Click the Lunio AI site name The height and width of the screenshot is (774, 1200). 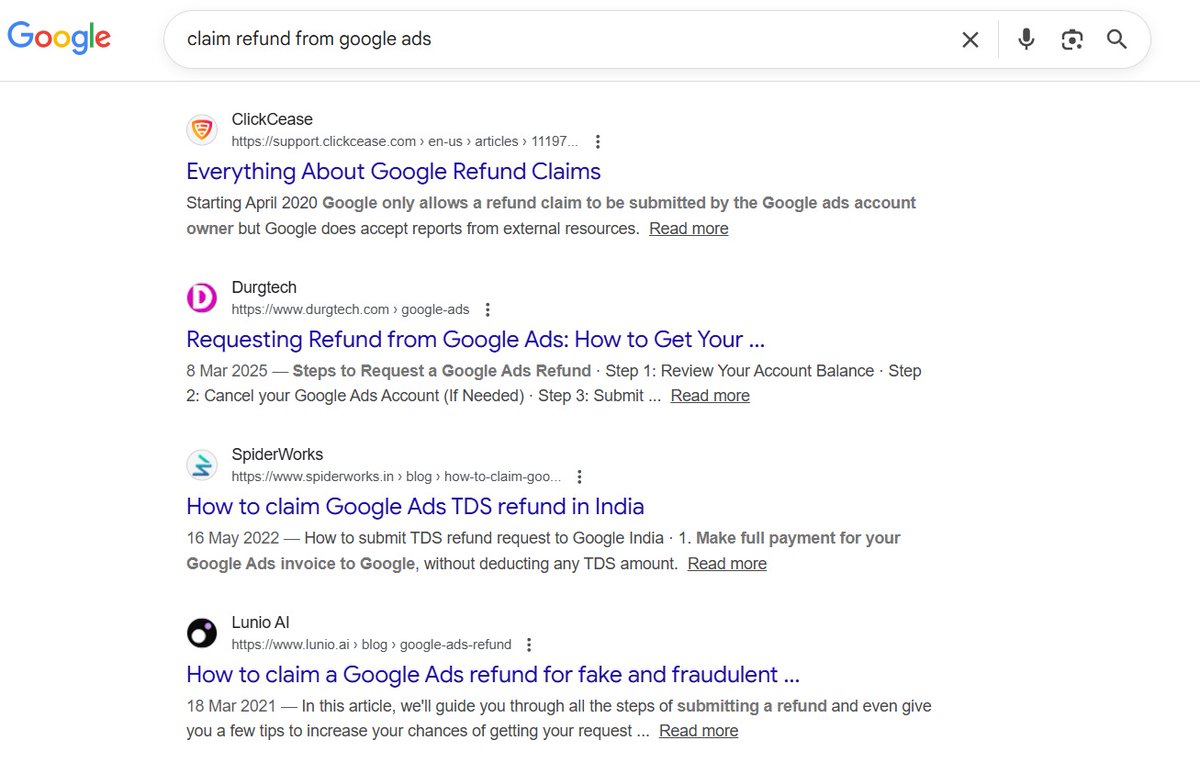[x=261, y=623]
